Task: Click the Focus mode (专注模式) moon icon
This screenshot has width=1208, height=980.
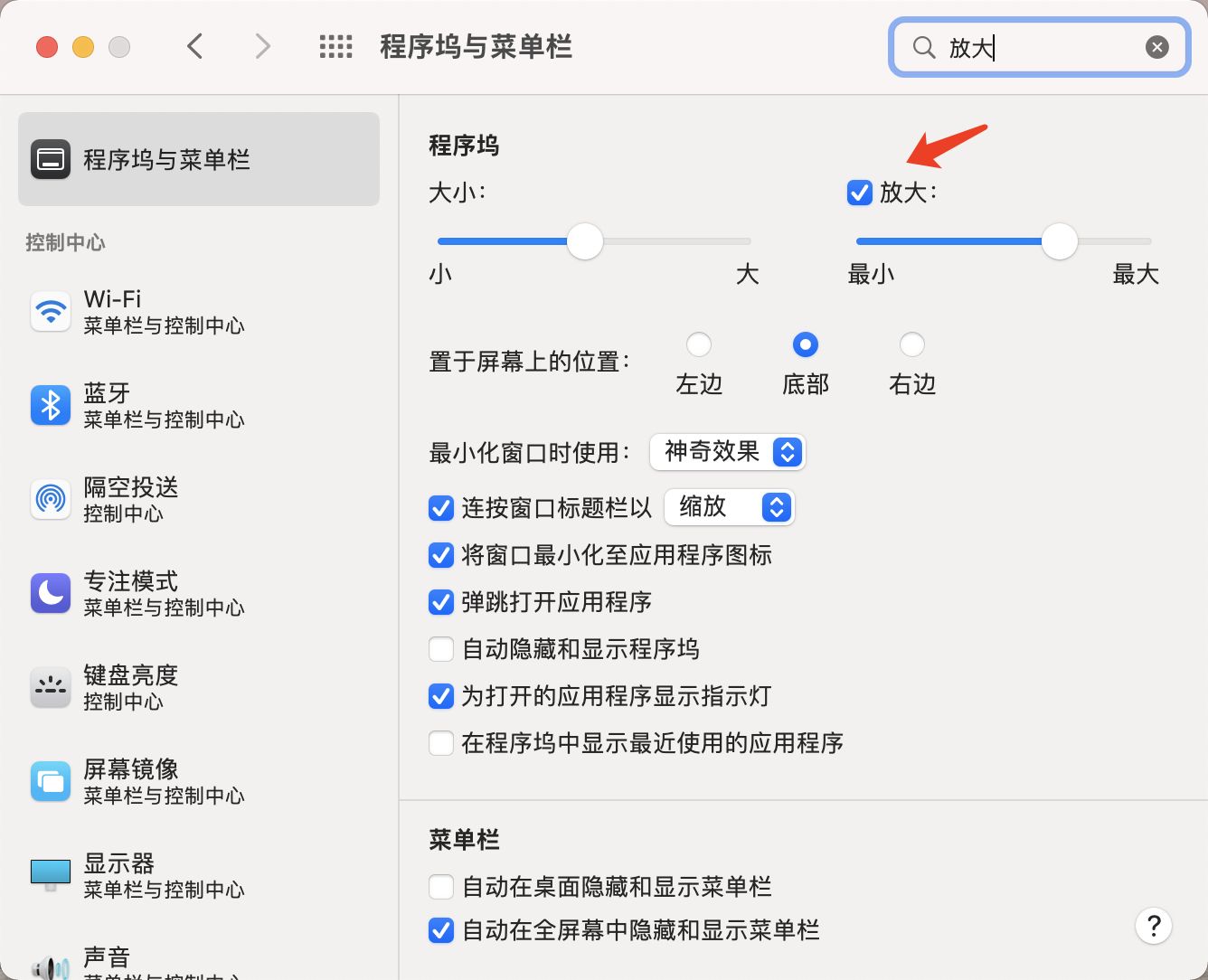Action: [51, 594]
